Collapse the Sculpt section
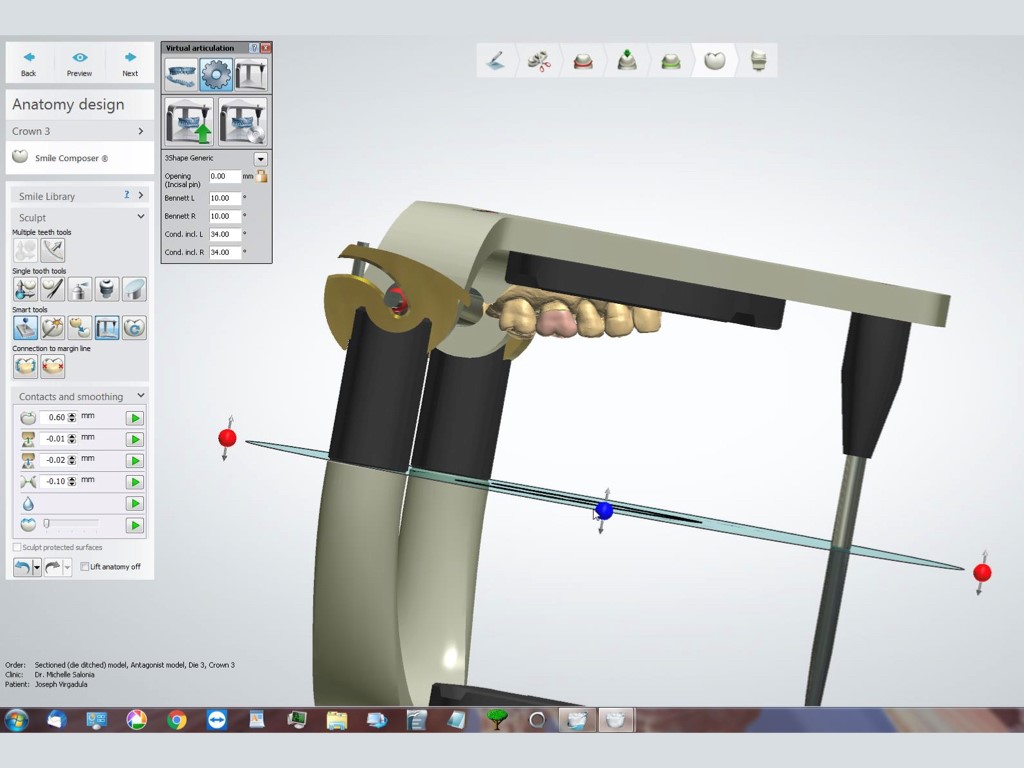1024x768 pixels. pyautogui.click(x=140, y=217)
